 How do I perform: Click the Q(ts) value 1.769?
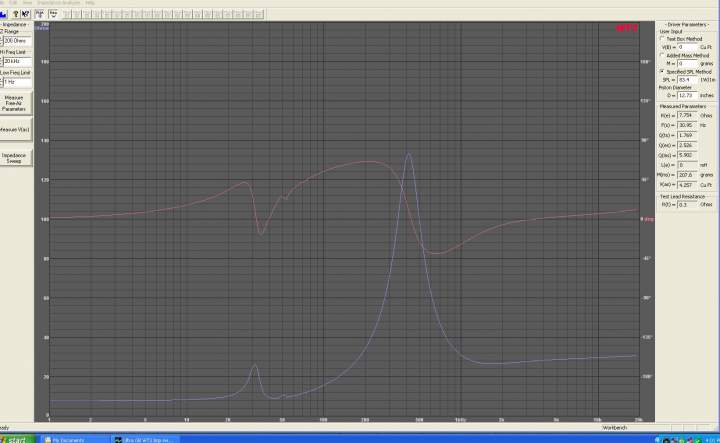687,135
